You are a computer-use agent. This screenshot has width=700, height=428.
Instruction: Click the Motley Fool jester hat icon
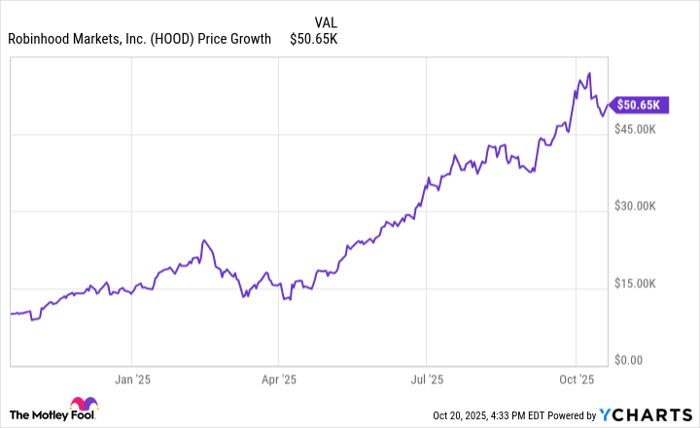(x=86, y=403)
